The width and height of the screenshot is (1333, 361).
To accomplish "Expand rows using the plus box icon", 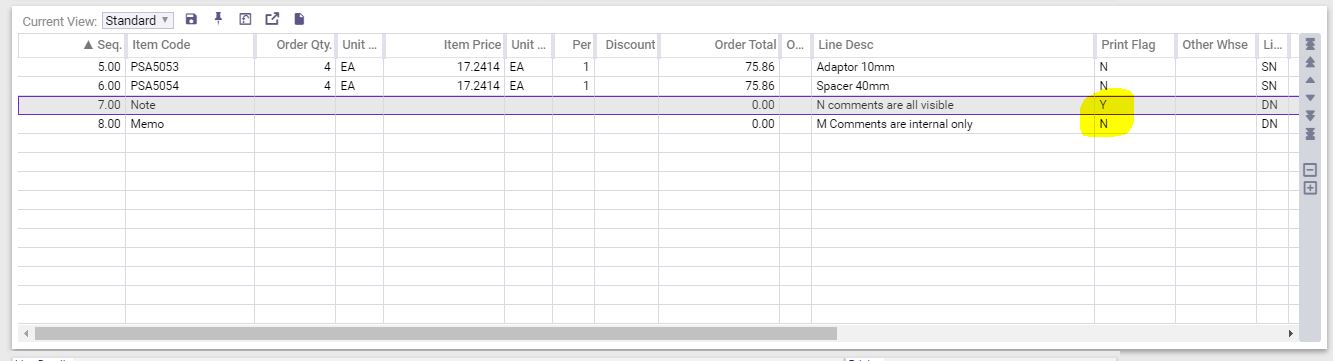I will (x=1311, y=188).
